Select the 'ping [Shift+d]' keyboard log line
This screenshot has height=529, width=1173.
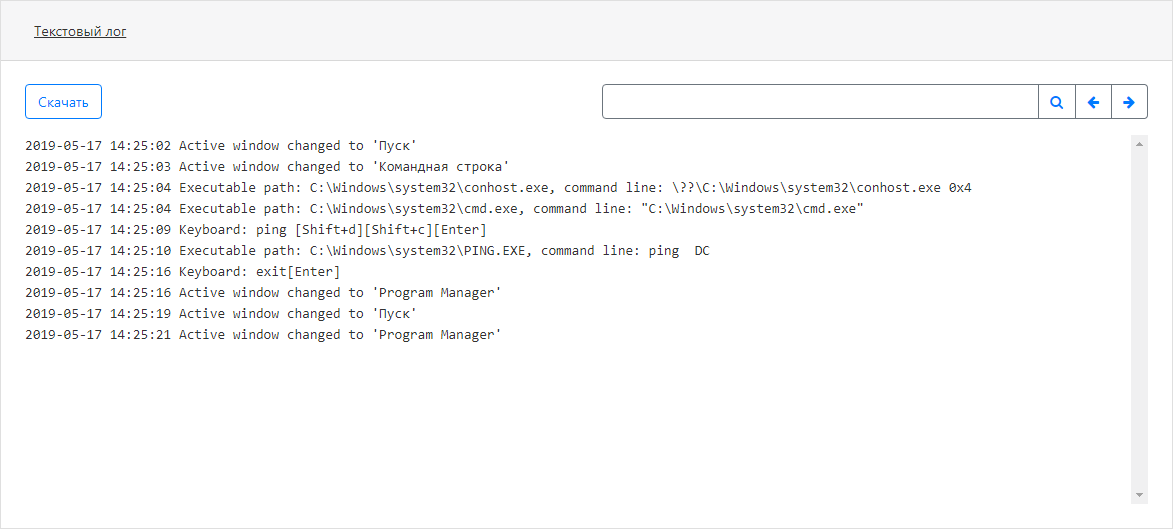point(256,230)
